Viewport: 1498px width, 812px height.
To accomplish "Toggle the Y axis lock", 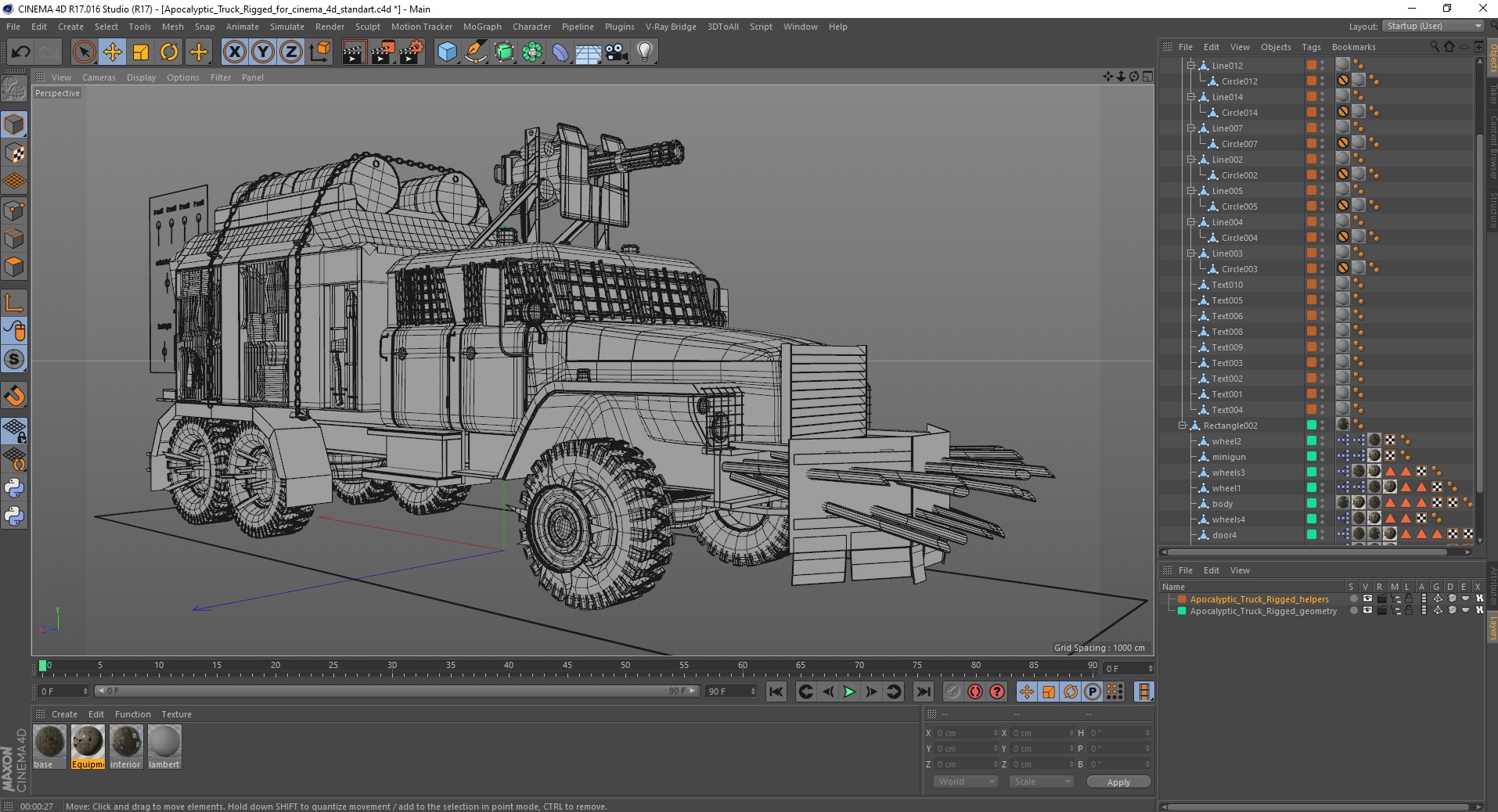I will (263, 52).
